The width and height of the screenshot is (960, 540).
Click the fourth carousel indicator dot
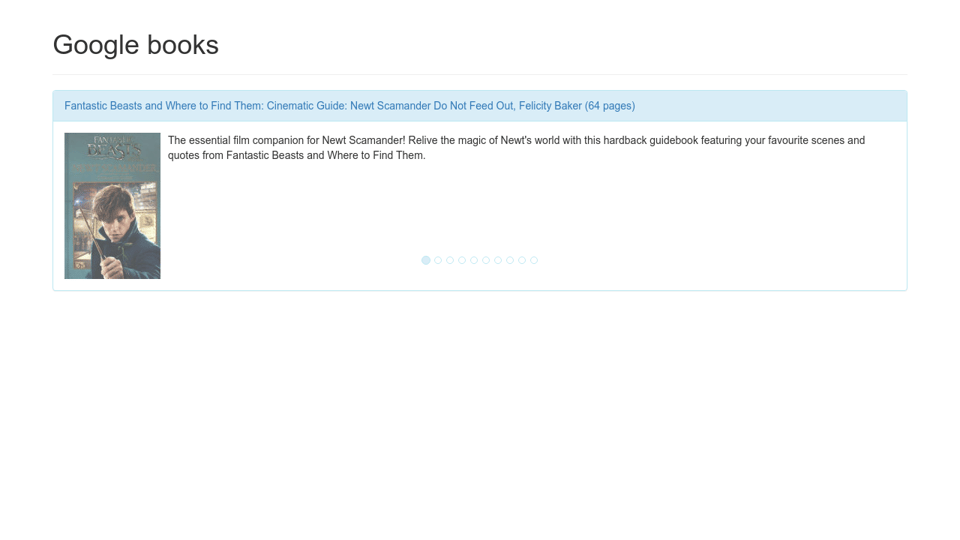pyautogui.click(x=462, y=260)
